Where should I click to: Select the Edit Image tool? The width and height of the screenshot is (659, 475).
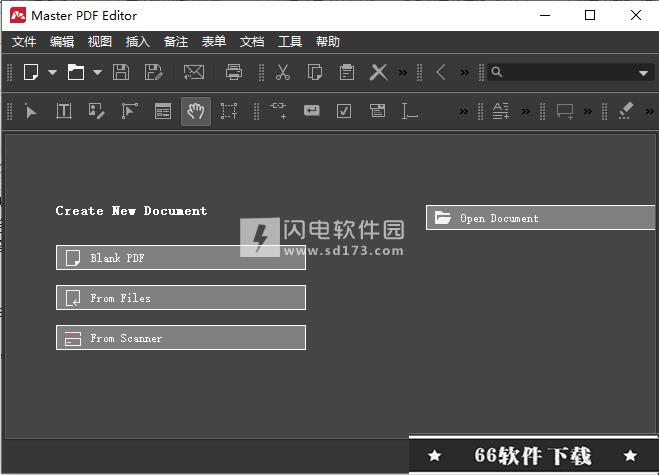point(97,111)
